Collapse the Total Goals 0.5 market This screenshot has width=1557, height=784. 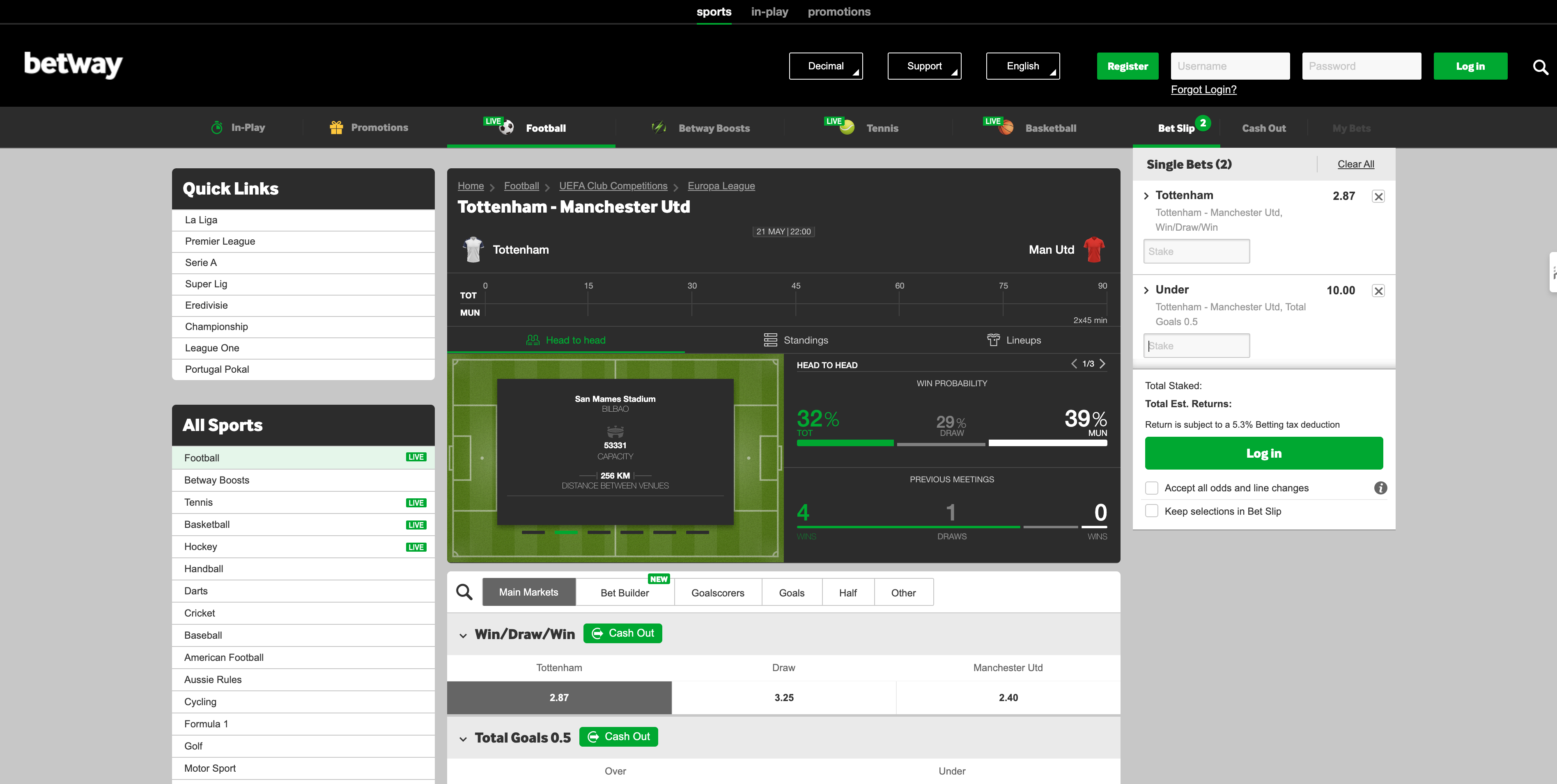tap(463, 739)
